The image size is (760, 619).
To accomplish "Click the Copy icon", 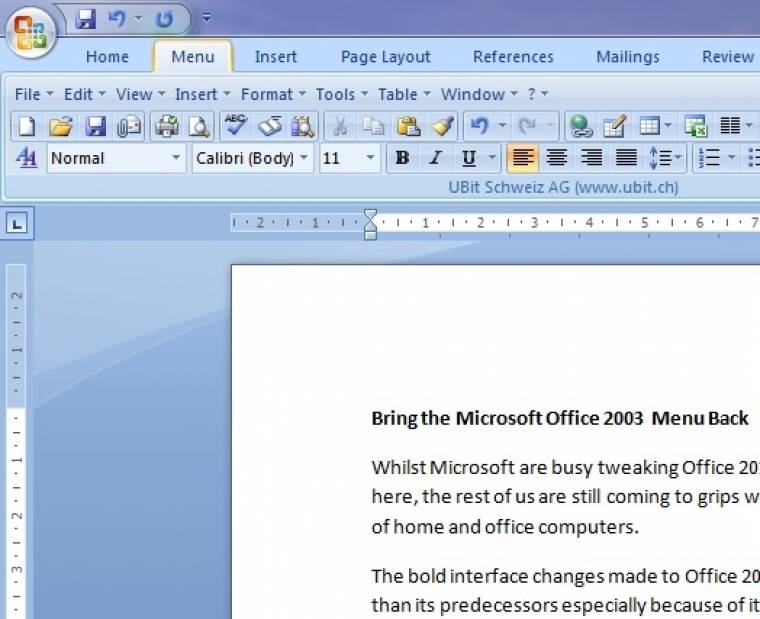I will 373,126.
